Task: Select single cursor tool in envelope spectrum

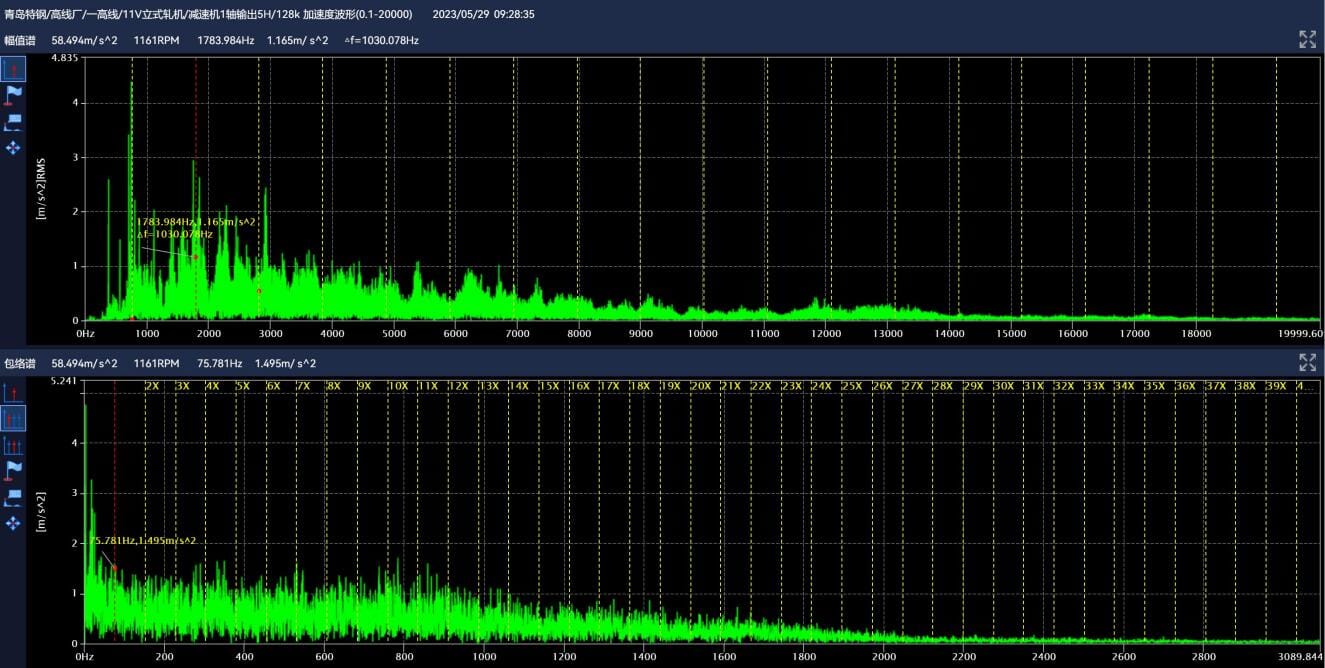Action: point(13,392)
